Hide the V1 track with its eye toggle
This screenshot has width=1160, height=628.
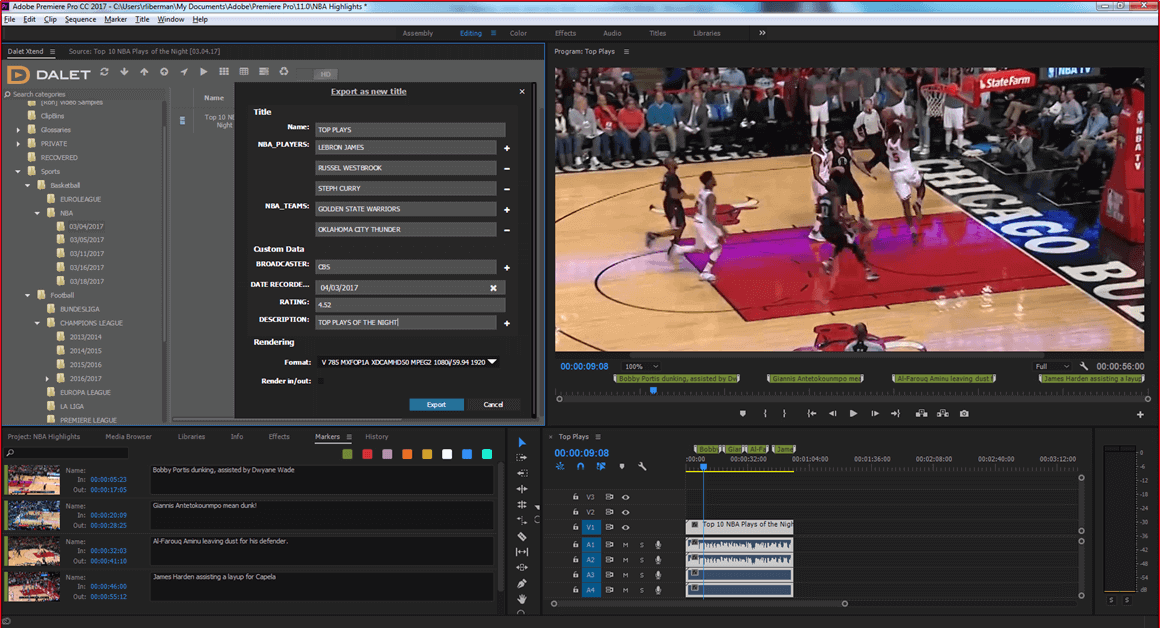pyautogui.click(x=625, y=528)
